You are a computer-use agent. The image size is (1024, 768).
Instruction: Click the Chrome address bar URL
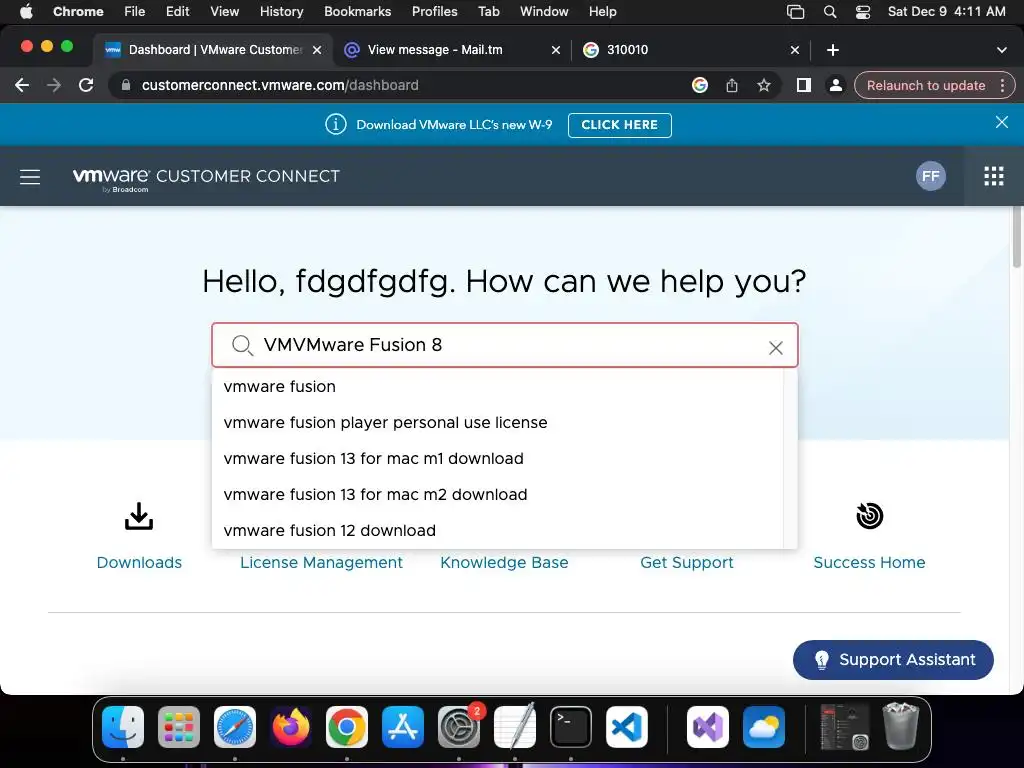tap(280, 85)
